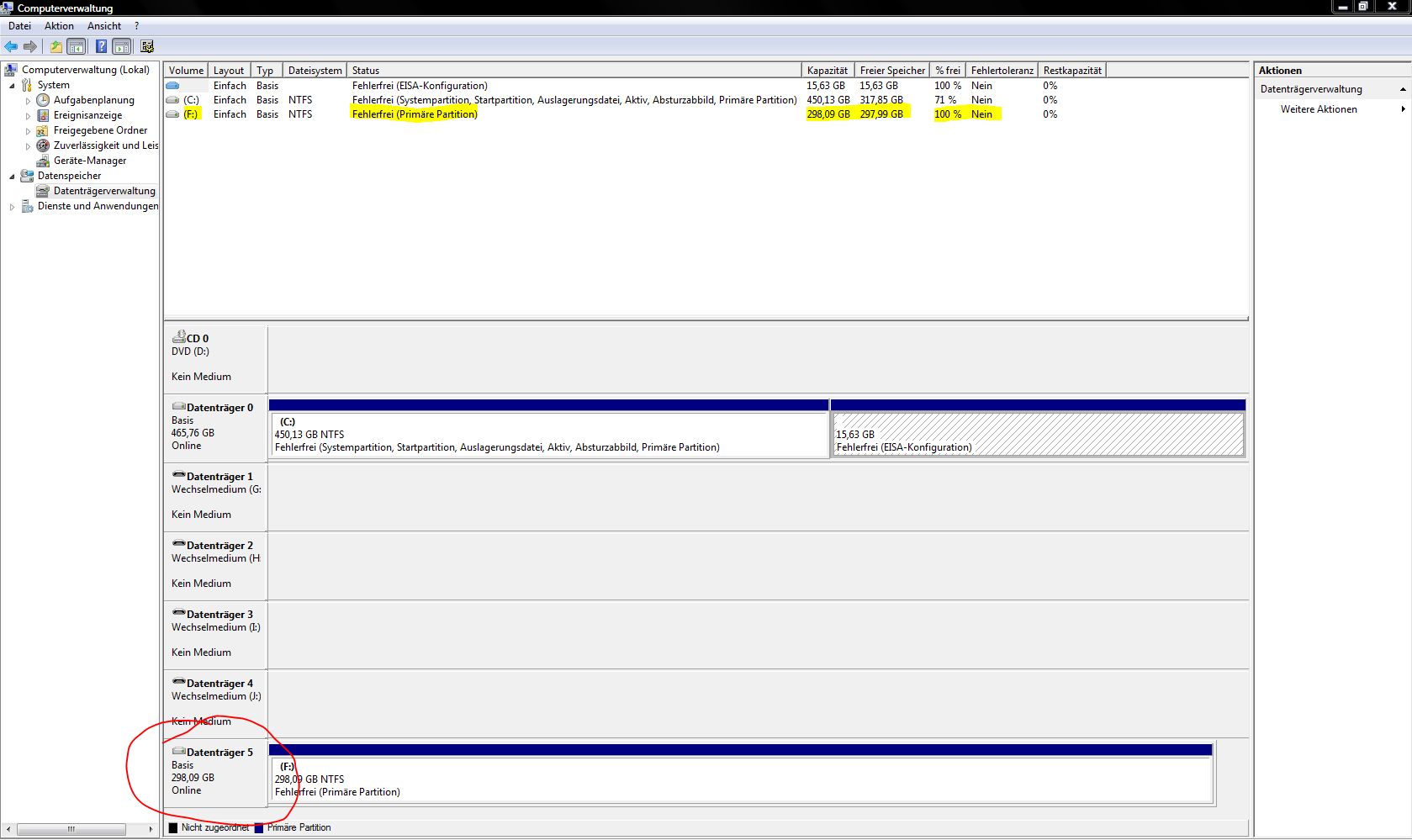
Task: Open Help via the blue question mark icon
Action: pos(101,46)
